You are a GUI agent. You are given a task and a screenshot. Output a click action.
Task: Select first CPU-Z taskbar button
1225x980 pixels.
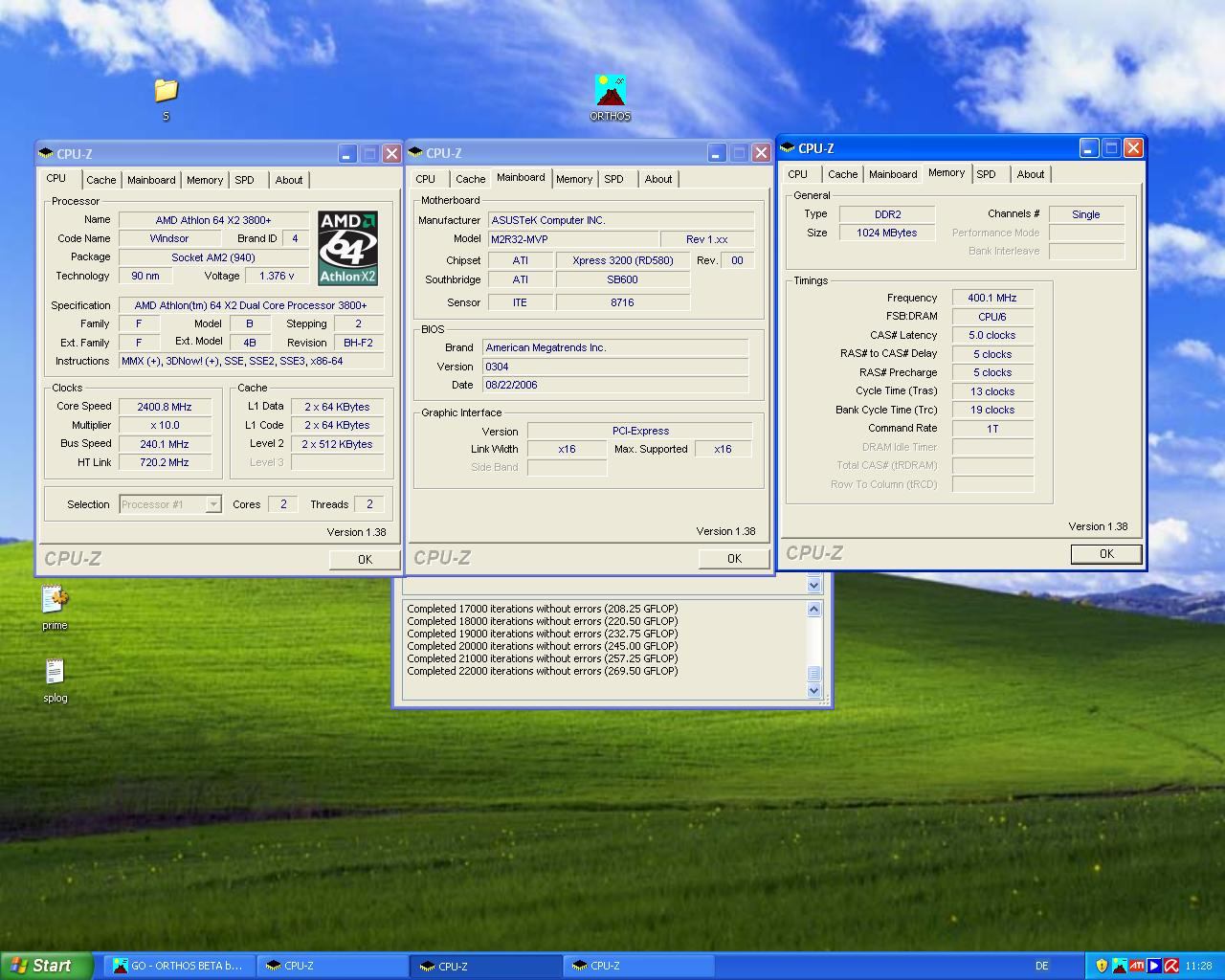click(x=332, y=966)
